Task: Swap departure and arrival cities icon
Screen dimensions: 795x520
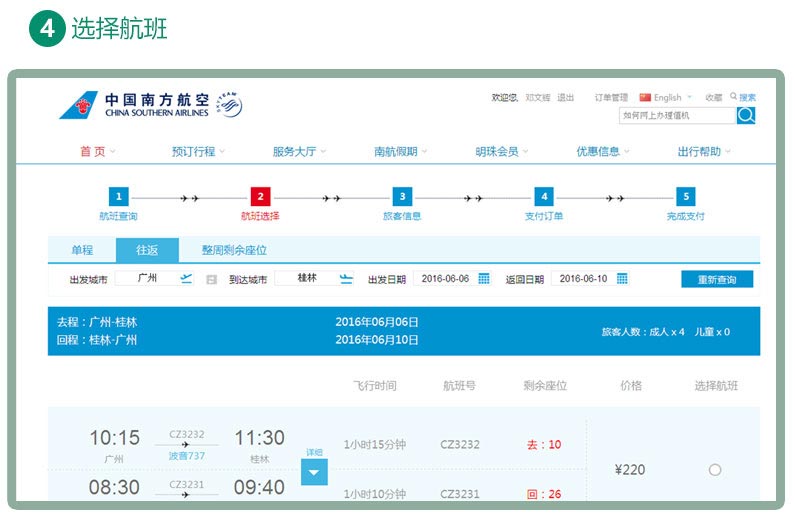Action: pos(211,279)
